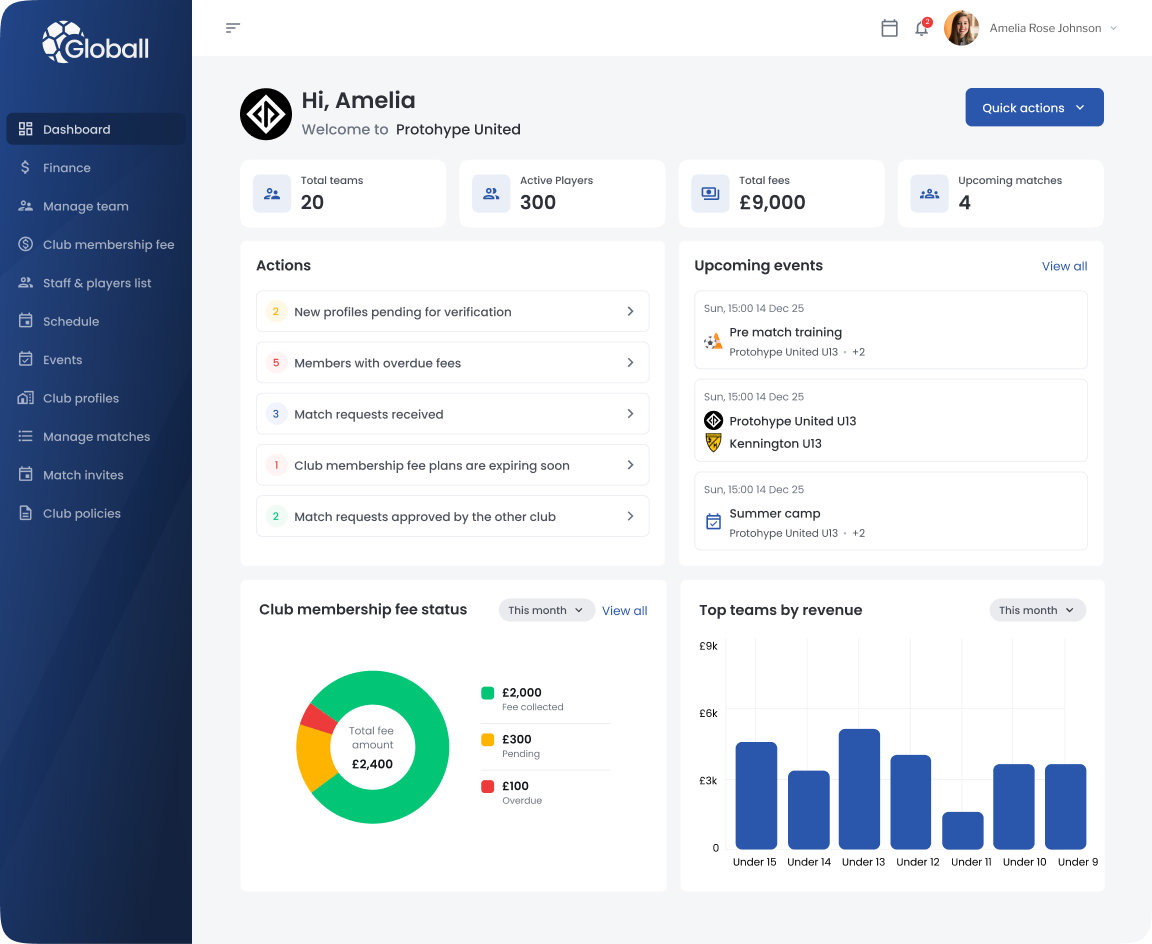The image size is (1152, 944).
Task: Open This month dropdown in fee status
Action: click(x=547, y=610)
